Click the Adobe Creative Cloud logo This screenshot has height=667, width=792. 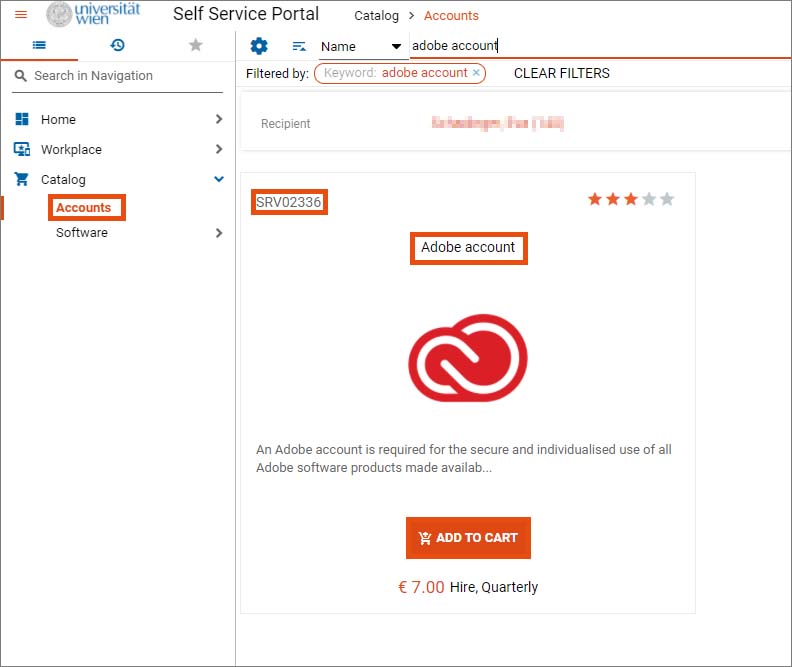click(x=468, y=358)
